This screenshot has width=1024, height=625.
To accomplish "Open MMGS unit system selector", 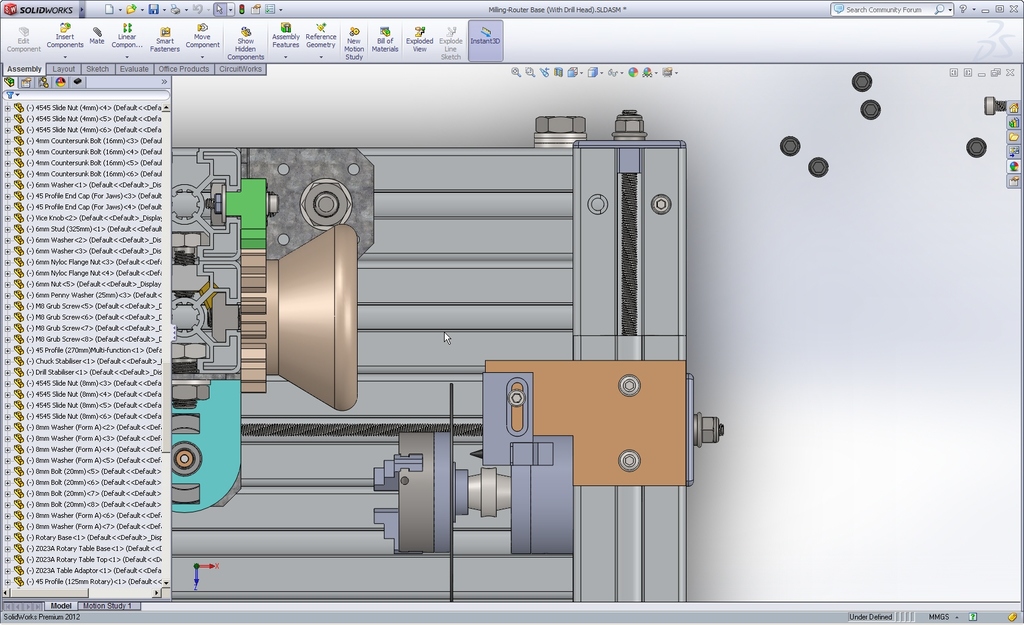I will (x=939, y=617).
